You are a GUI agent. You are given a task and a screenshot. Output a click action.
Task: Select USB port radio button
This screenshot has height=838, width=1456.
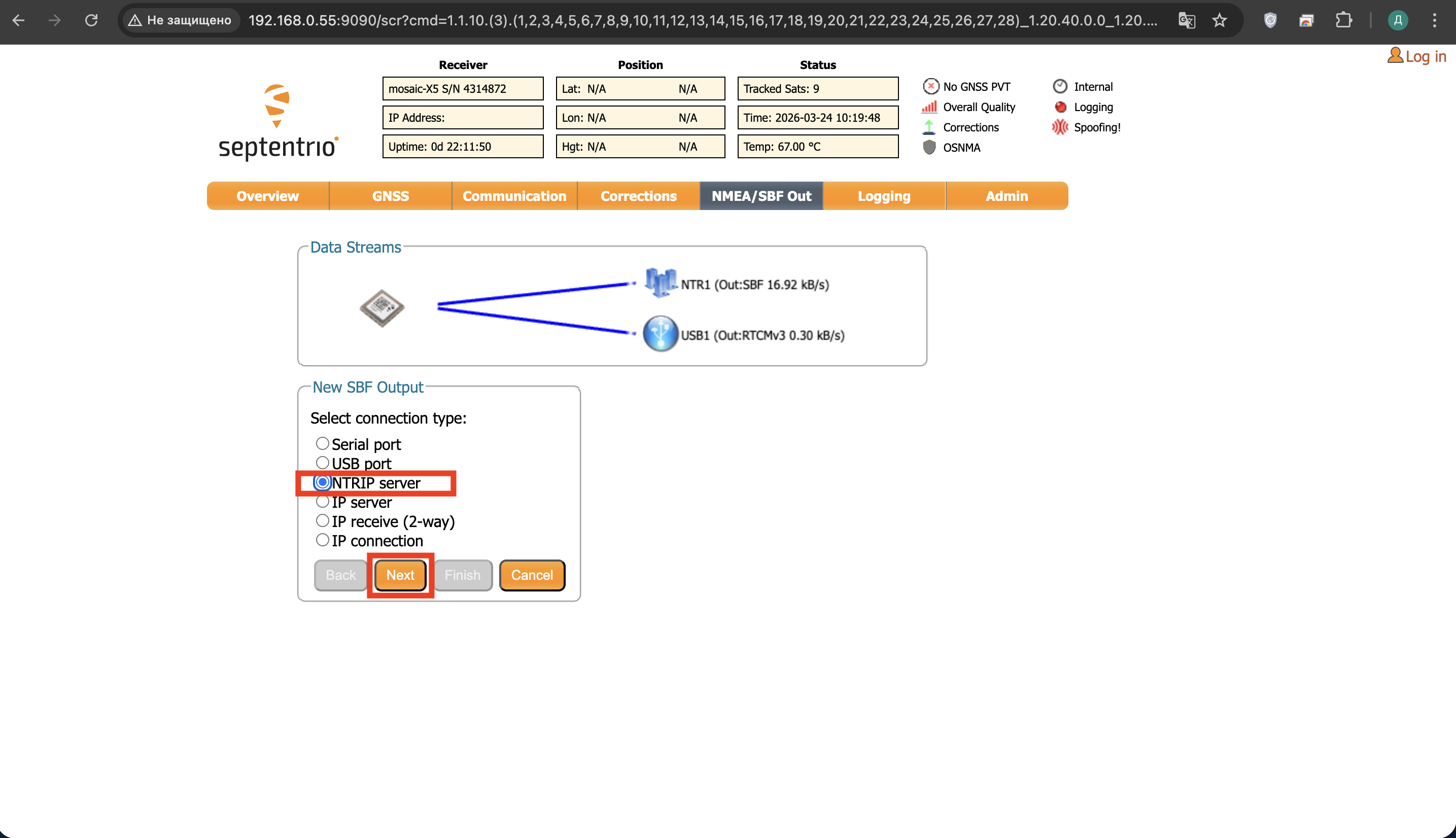[x=322, y=463]
